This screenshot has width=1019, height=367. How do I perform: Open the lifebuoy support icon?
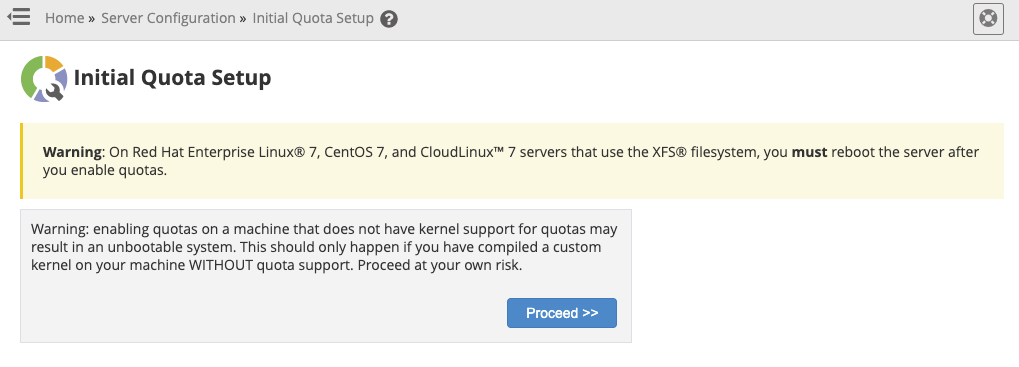pyautogui.click(x=988, y=18)
